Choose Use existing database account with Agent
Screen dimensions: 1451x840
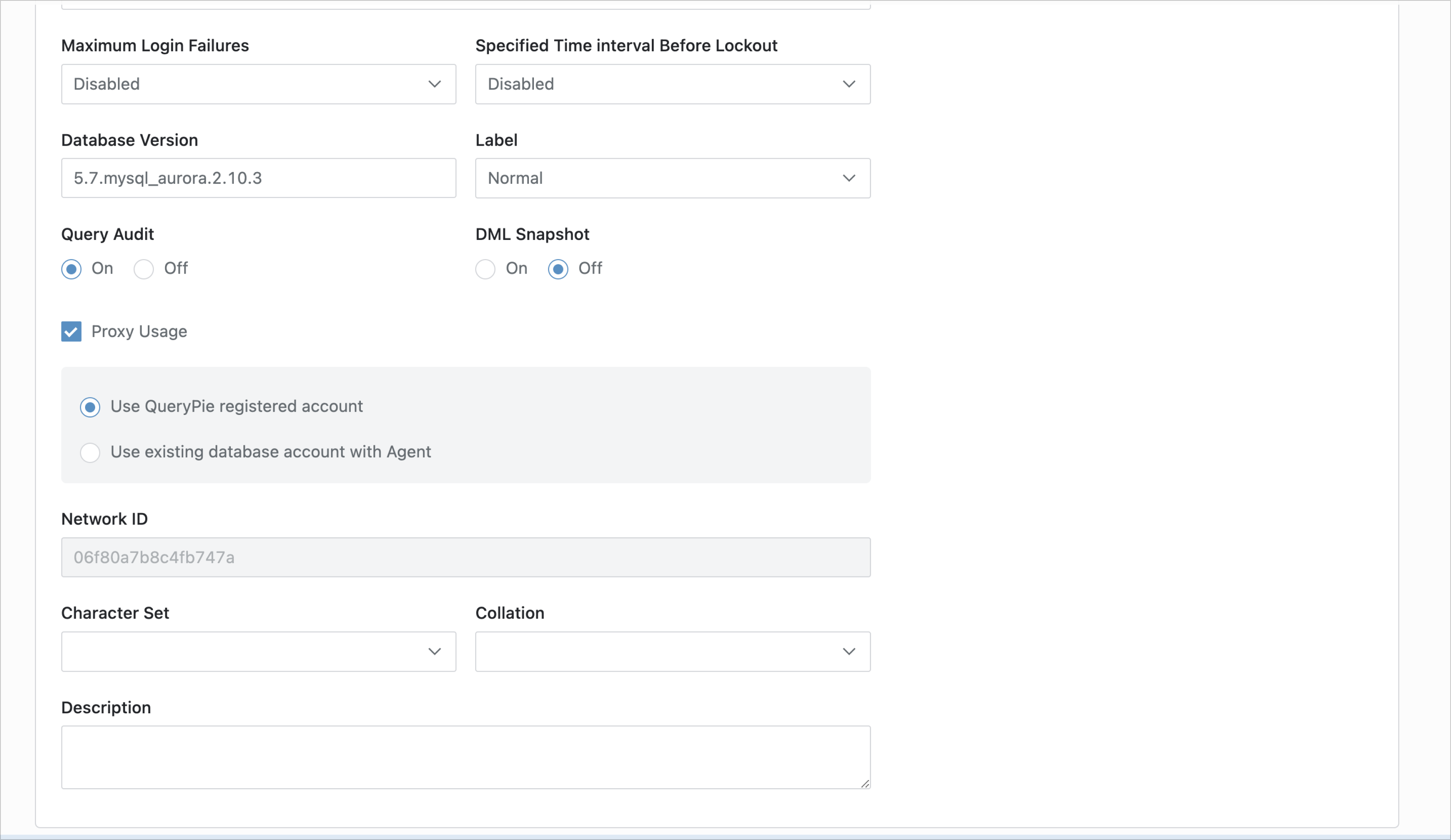[91, 452]
